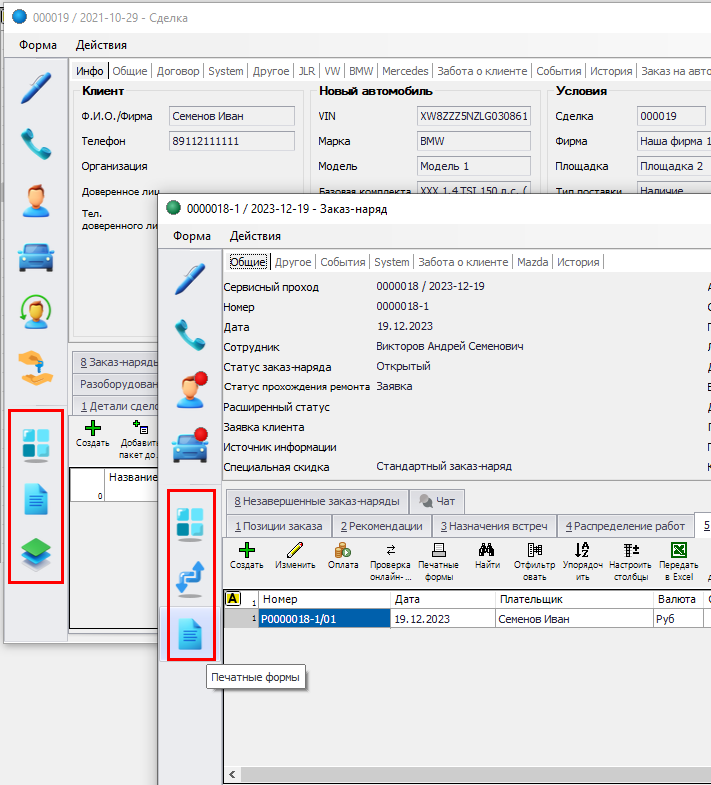
Task: Click the car icon in Заказ-наряд sidebar
Action: tap(190, 444)
